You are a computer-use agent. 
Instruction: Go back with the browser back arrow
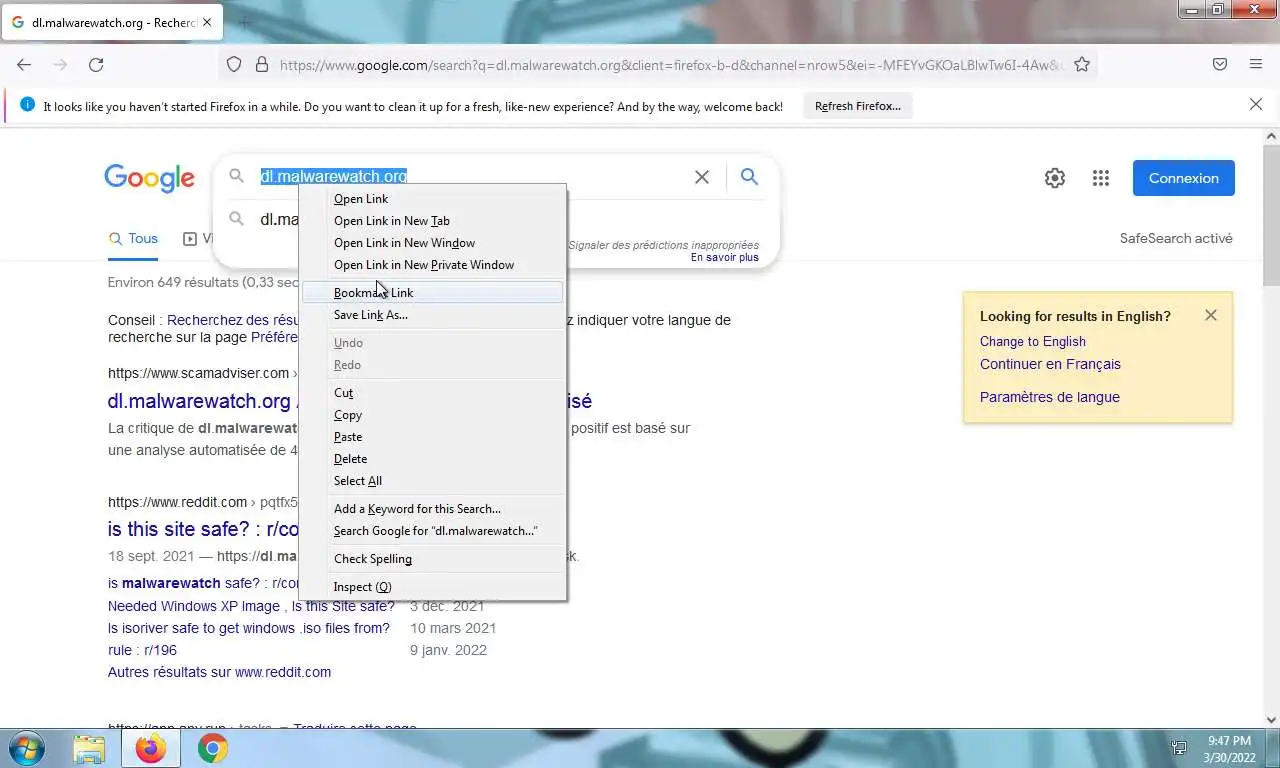[24, 64]
